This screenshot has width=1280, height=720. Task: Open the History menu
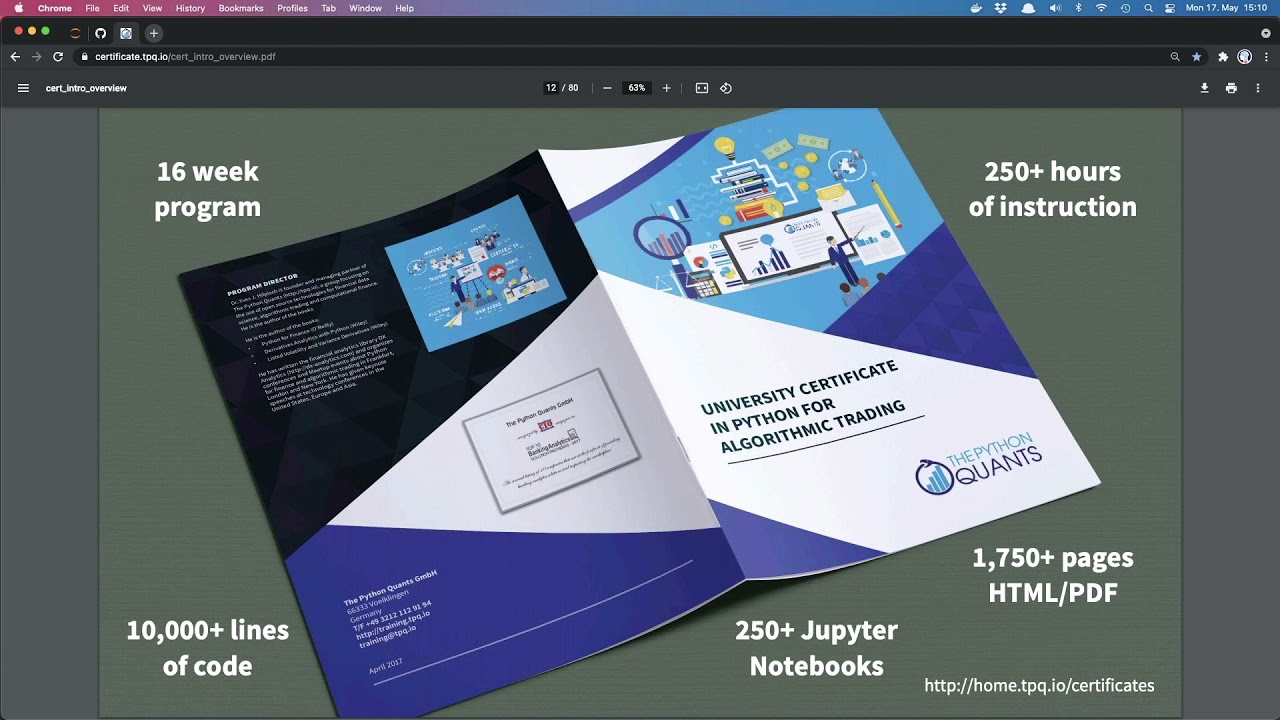pyautogui.click(x=190, y=8)
